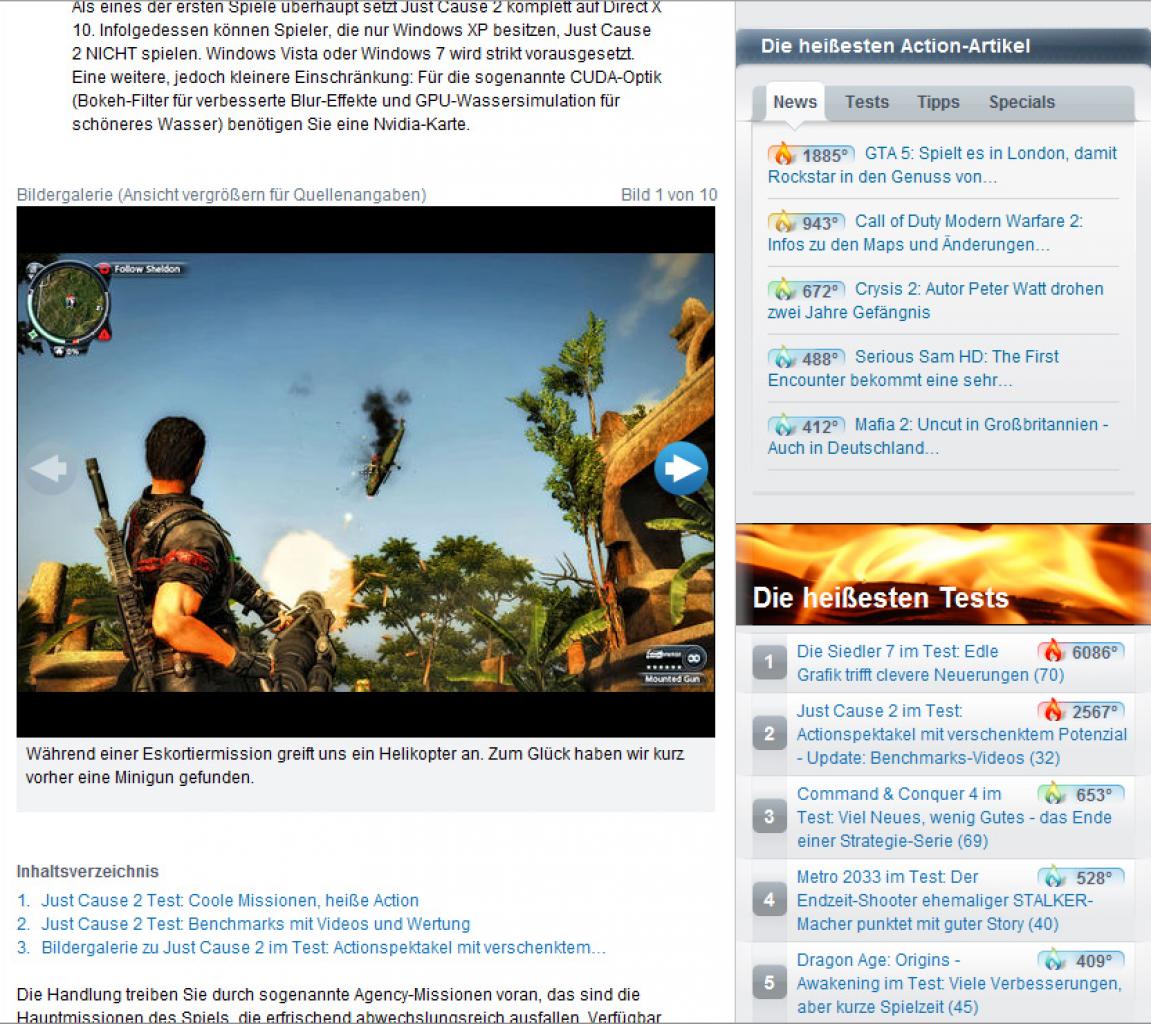The width and height of the screenshot is (1151, 1024).
Task: Click the Die heißesten Tests flame banner
Action: click(x=943, y=574)
